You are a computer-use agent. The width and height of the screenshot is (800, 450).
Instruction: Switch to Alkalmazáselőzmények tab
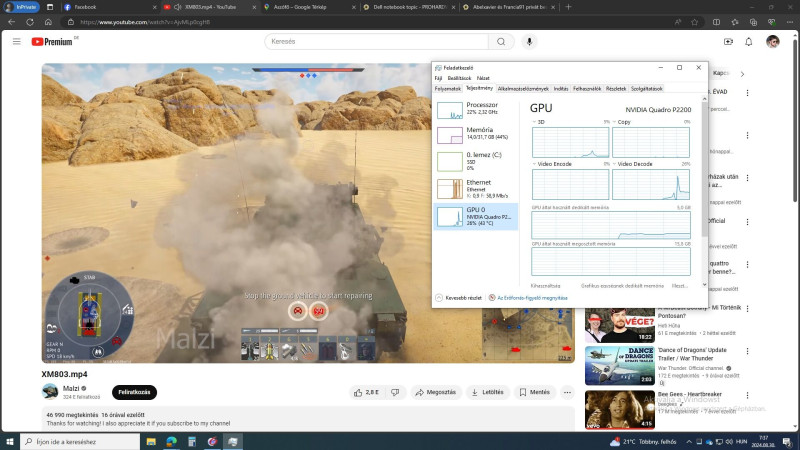(523, 89)
